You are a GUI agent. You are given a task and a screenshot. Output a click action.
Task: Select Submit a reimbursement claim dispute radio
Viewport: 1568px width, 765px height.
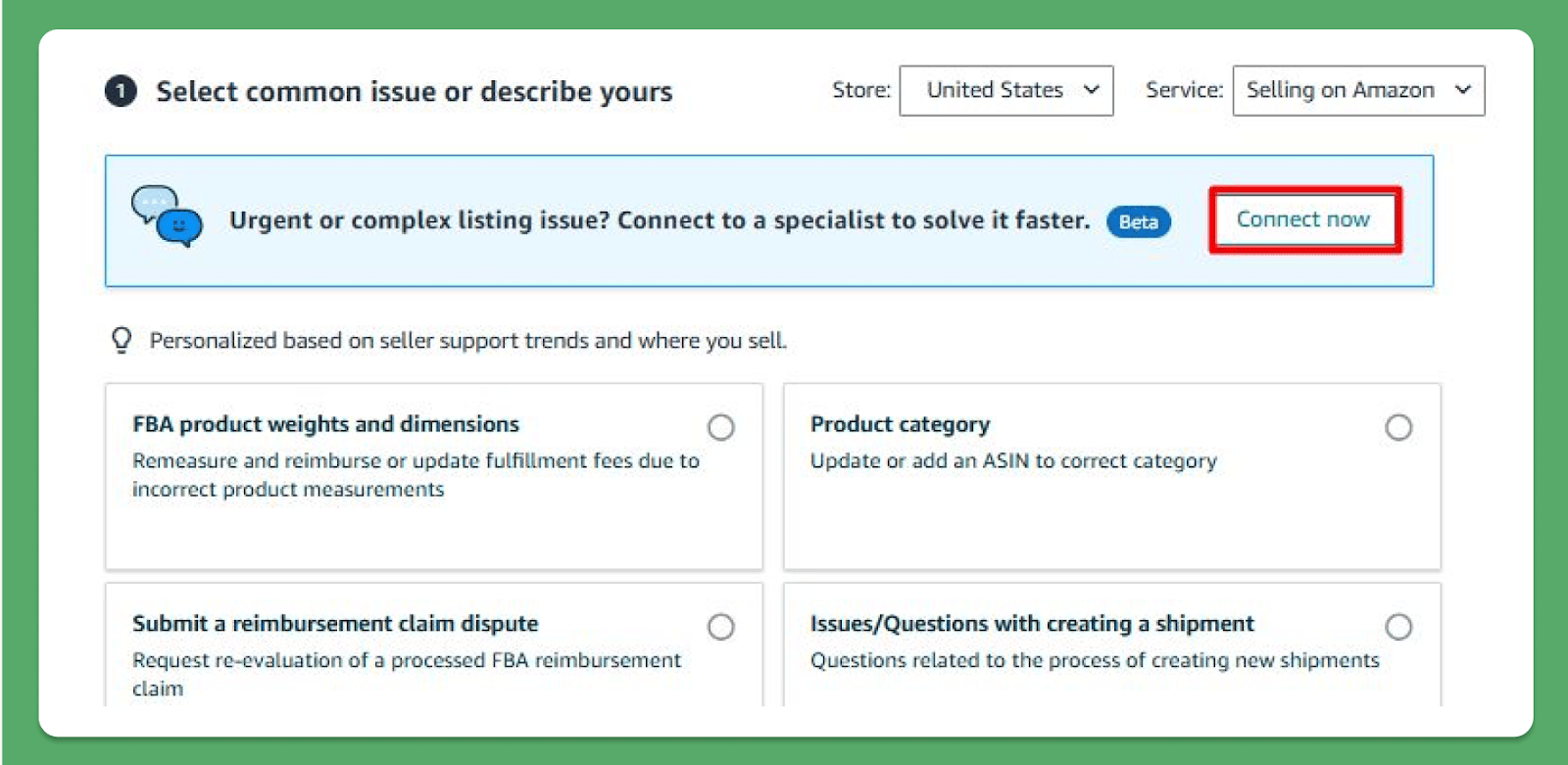(720, 627)
